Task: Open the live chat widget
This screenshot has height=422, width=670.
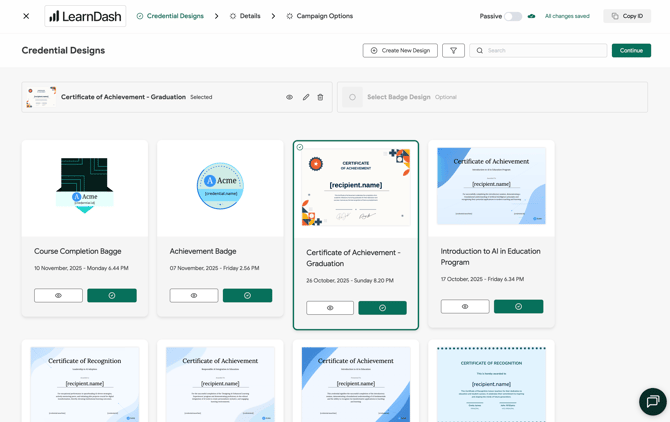Action: [x=652, y=401]
